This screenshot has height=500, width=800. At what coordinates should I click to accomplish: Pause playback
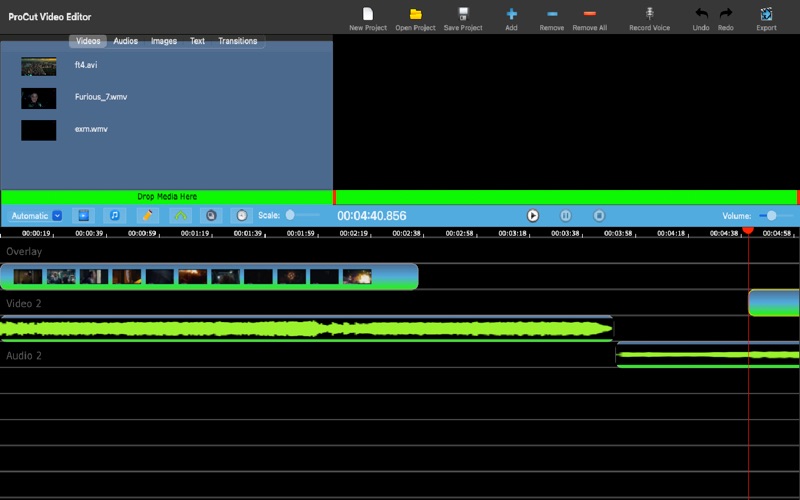pyautogui.click(x=565, y=216)
